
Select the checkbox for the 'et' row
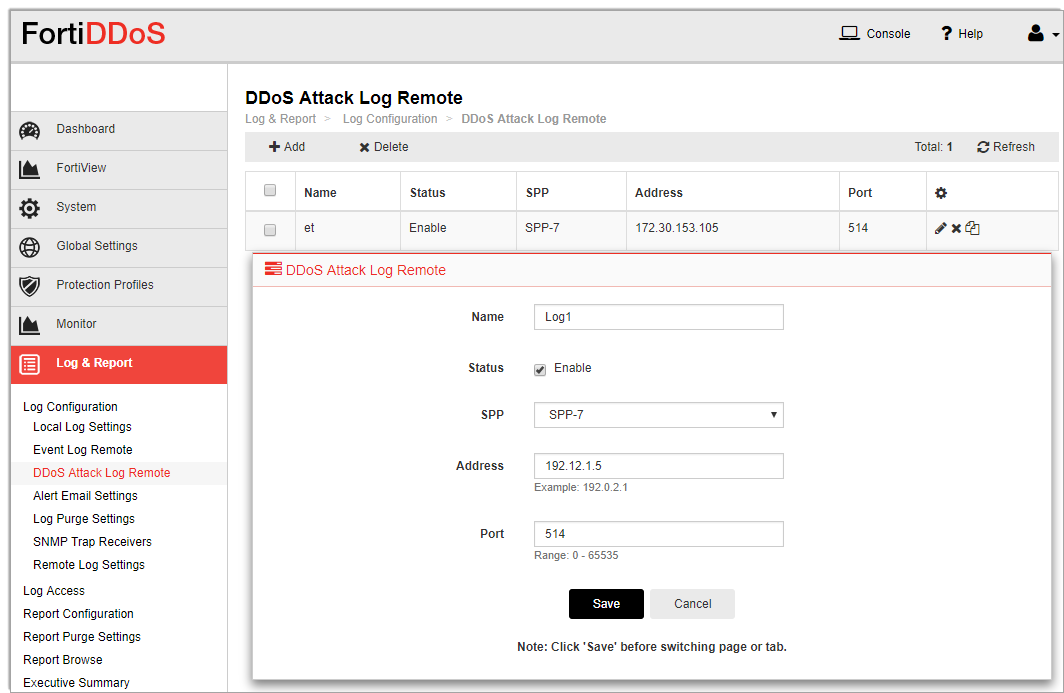coord(269,229)
